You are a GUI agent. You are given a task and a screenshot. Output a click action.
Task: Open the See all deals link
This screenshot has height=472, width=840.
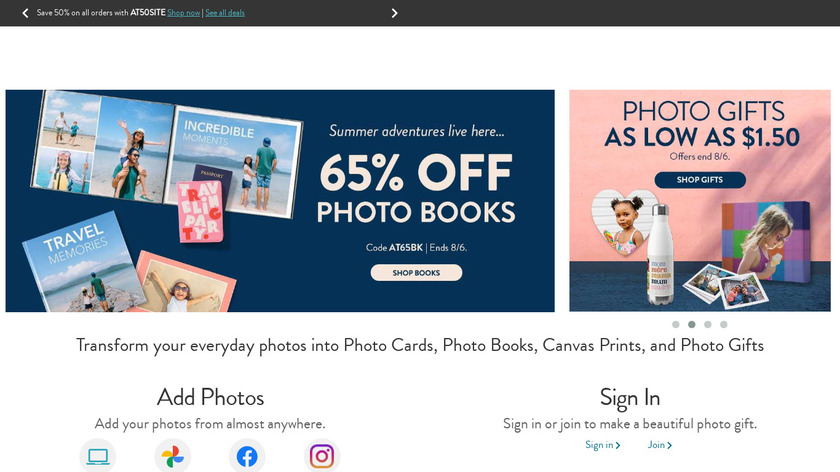click(x=225, y=13)
